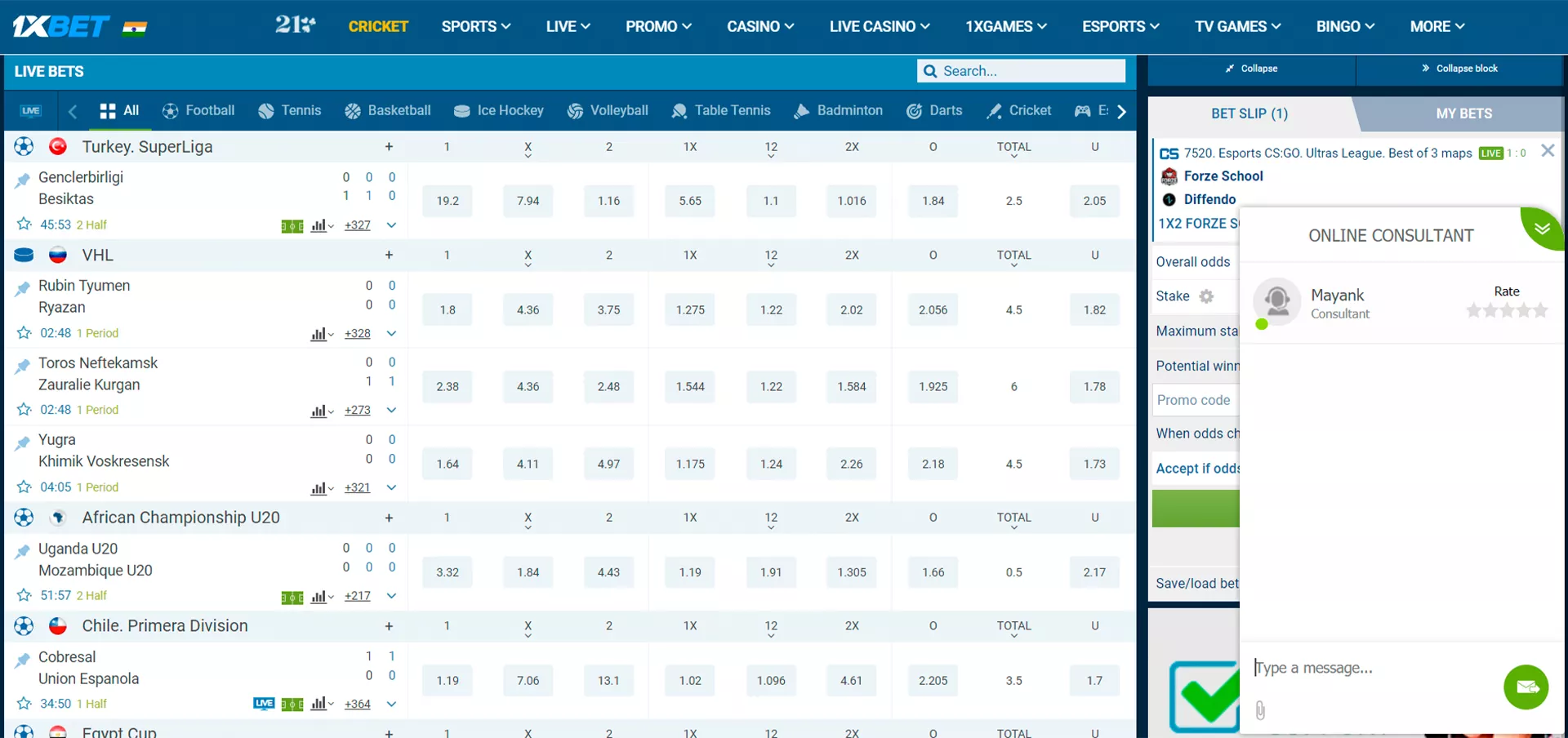Toggle the LIVE filter button in sports bar

[x=31, y=111]
